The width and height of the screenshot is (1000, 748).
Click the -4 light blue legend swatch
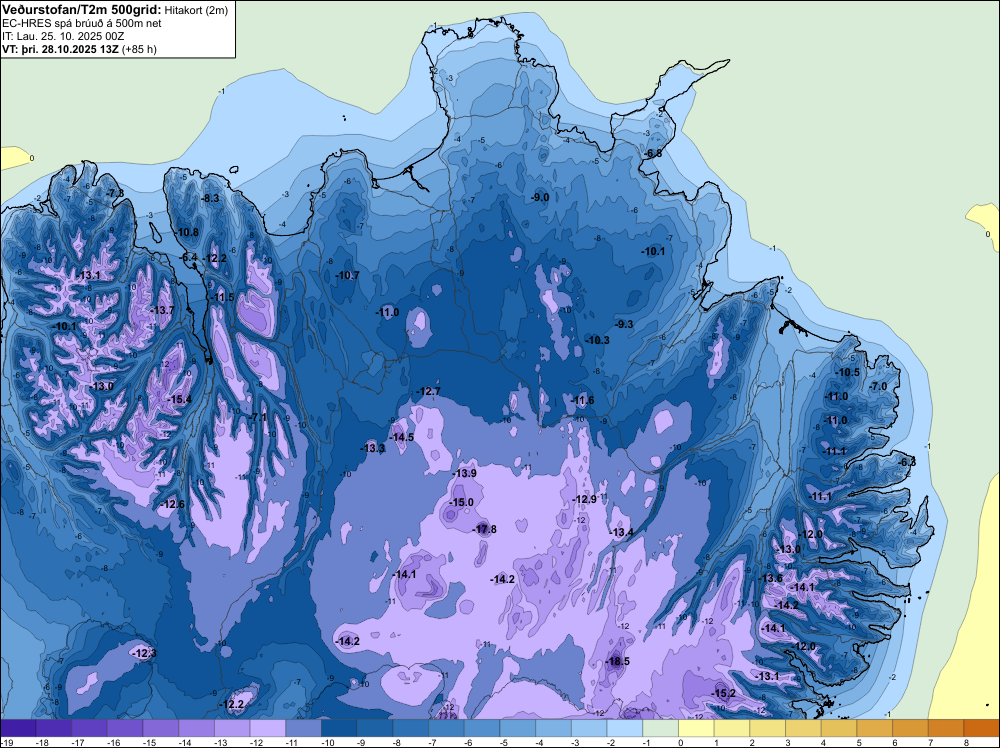tap(554, 728)
